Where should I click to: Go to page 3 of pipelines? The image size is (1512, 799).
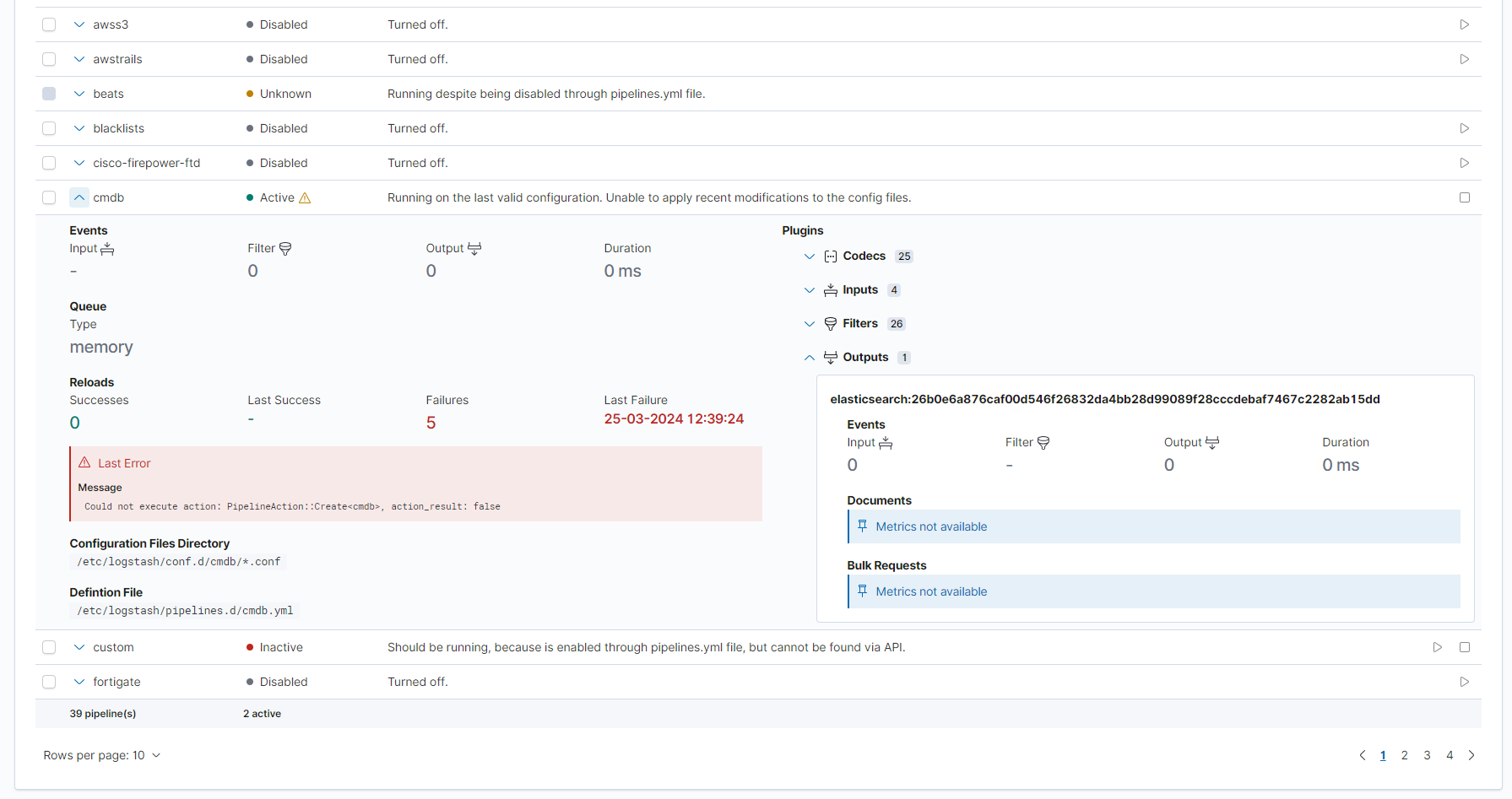(1427, 755)
